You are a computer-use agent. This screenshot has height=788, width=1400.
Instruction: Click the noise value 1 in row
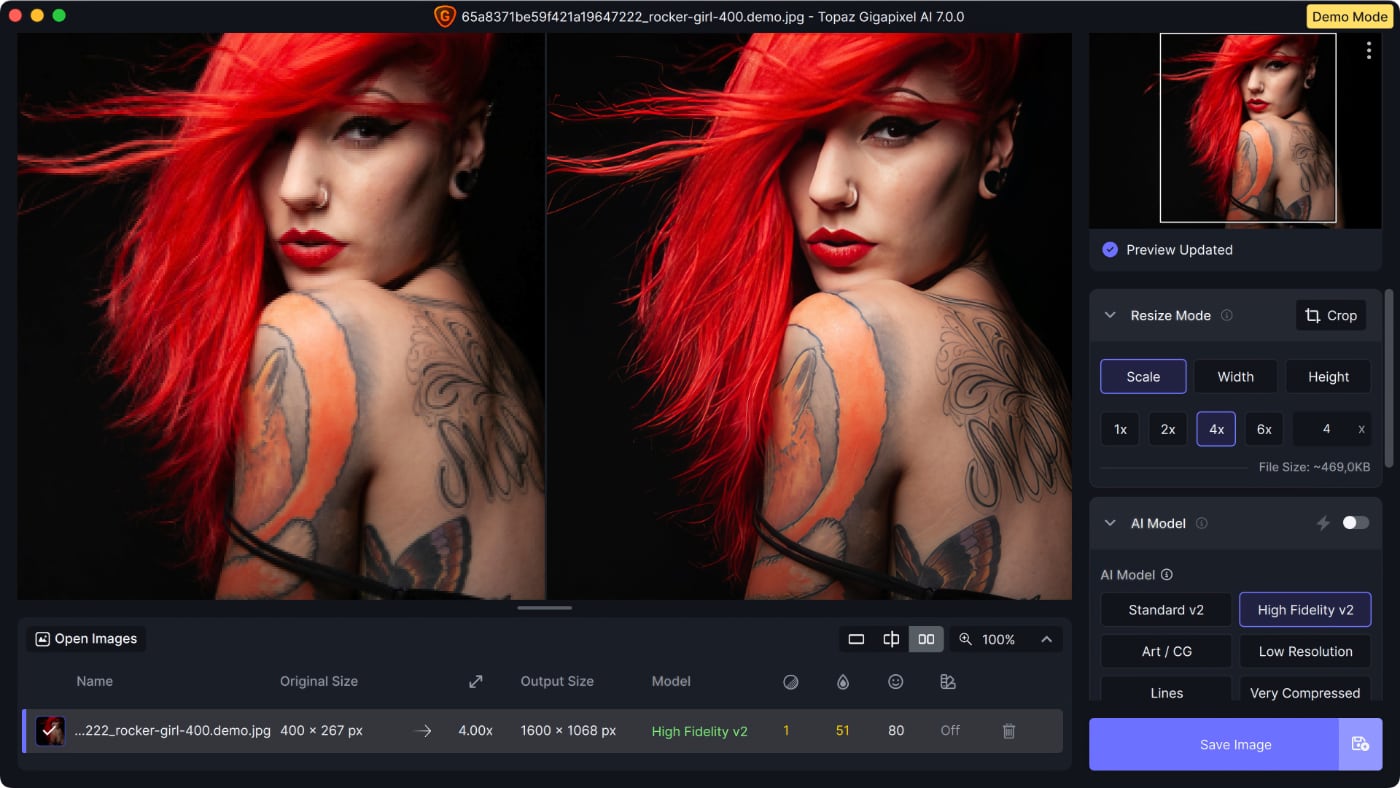coord(786,731)
